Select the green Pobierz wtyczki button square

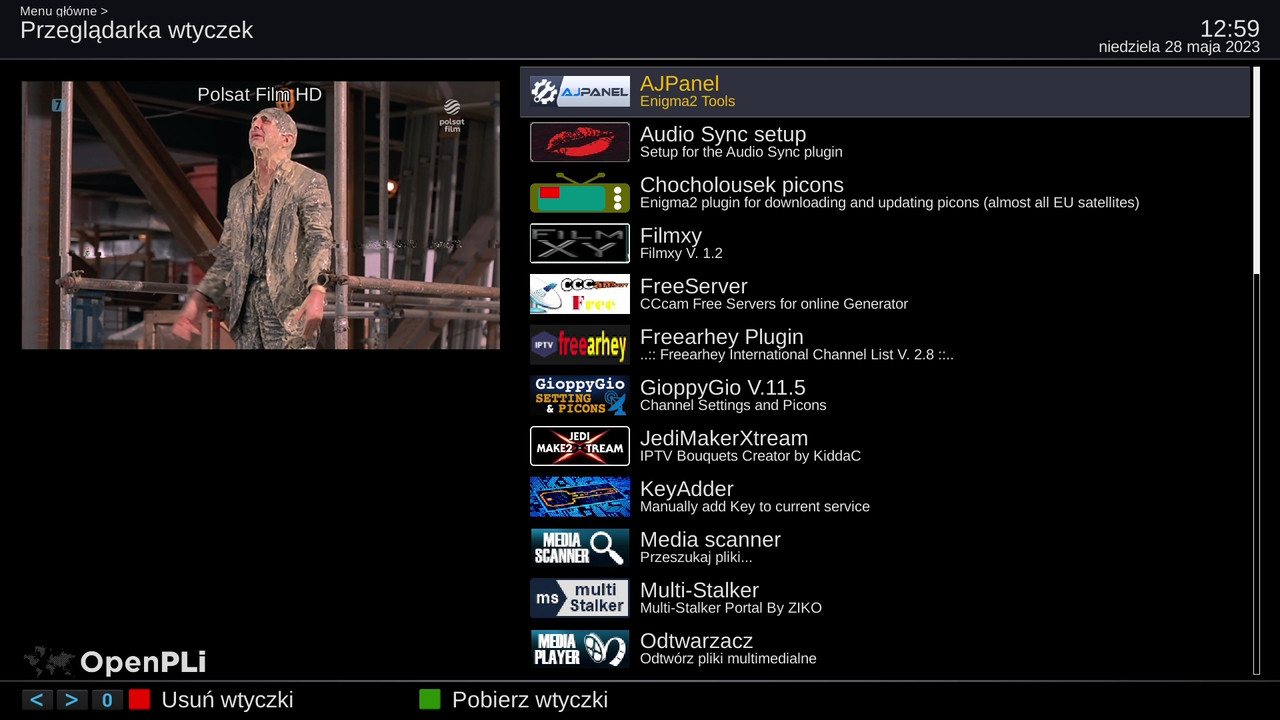(430, 700)
